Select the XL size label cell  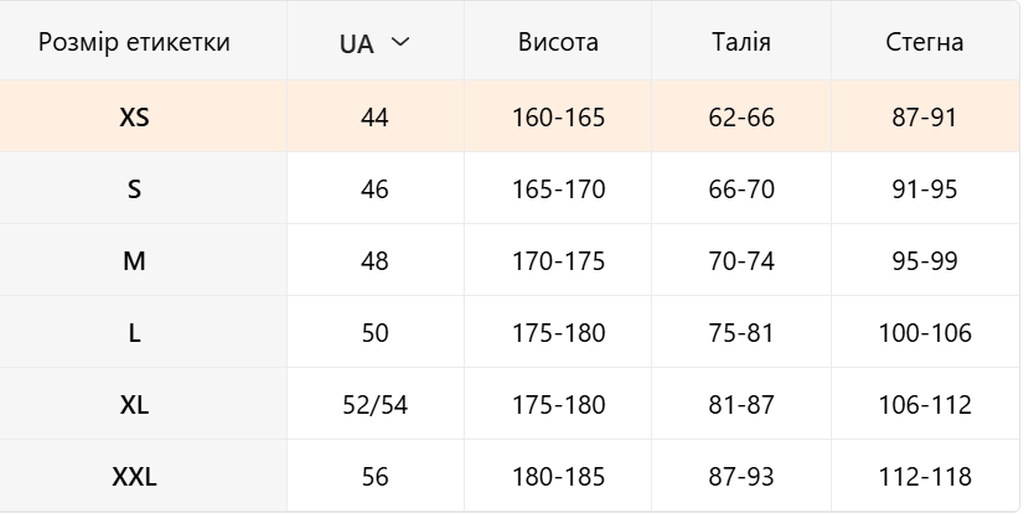143,404
